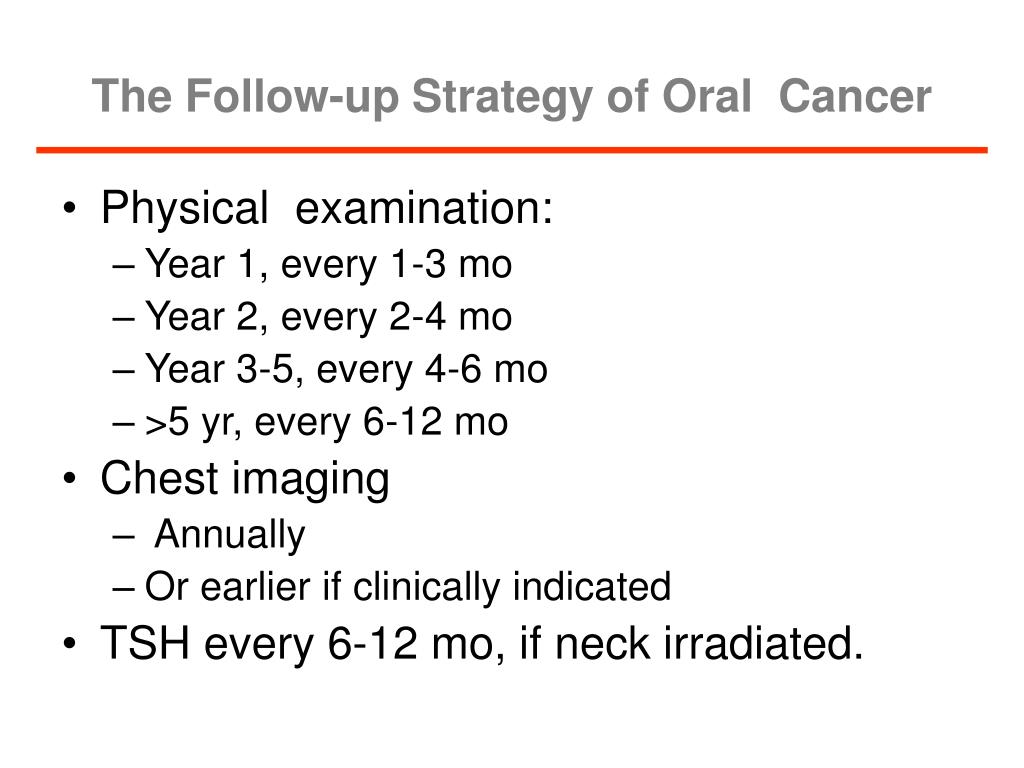The width and height of the screenshot is (1024, 768).
Task: Click the bullet dot before 'Physical examination'
Action: coord(70,210)
